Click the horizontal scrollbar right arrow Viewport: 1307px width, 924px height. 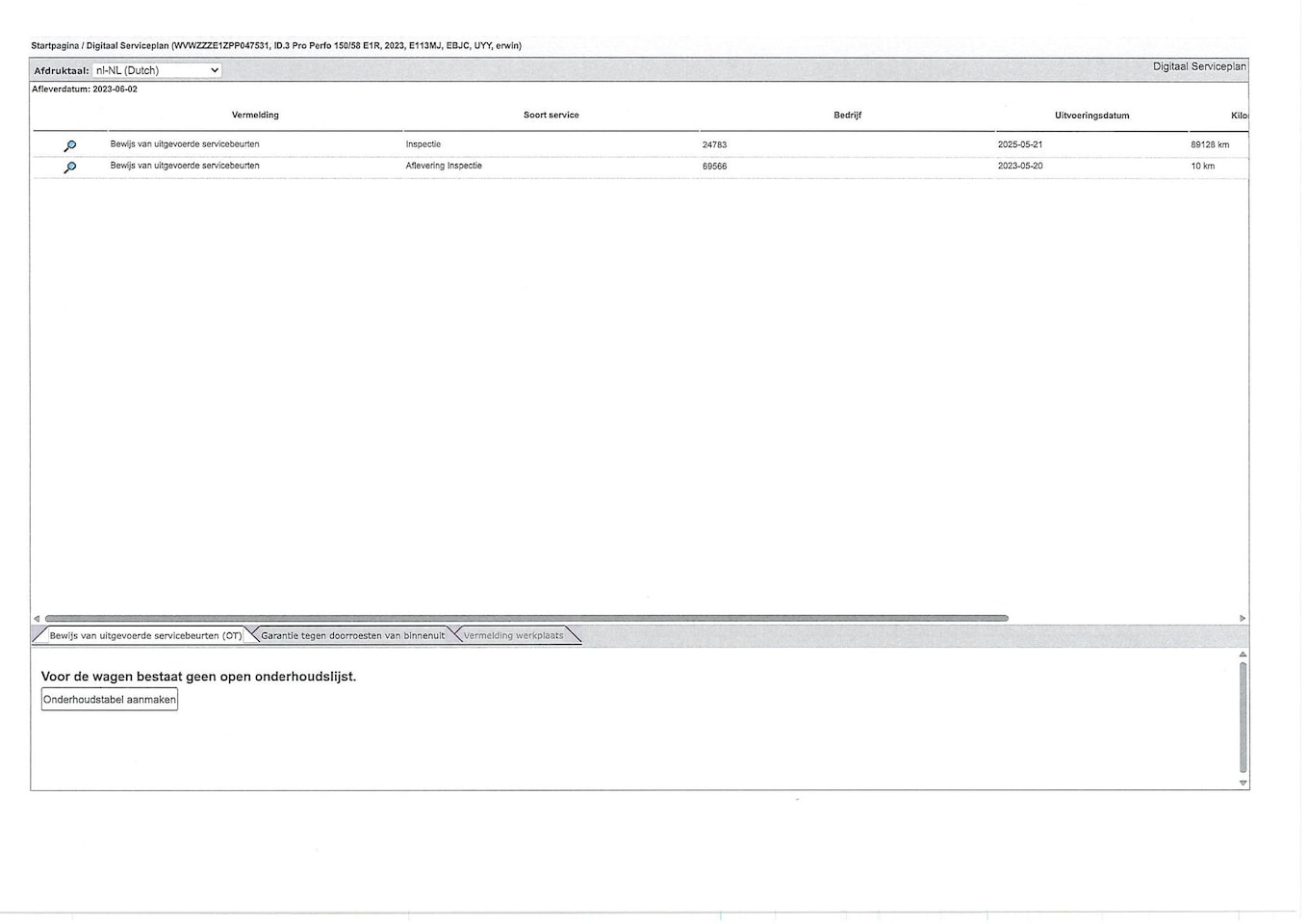click(x=1243, y=619)
